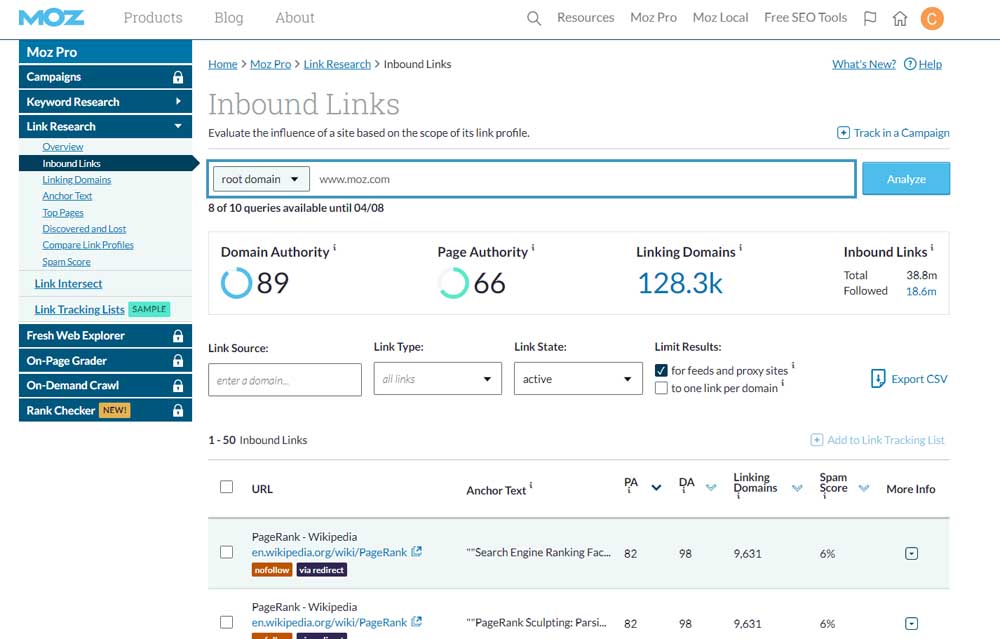The width and height of the screenshot is (1000, 639).
Task: Open the What's New? link
Action: 864,64
